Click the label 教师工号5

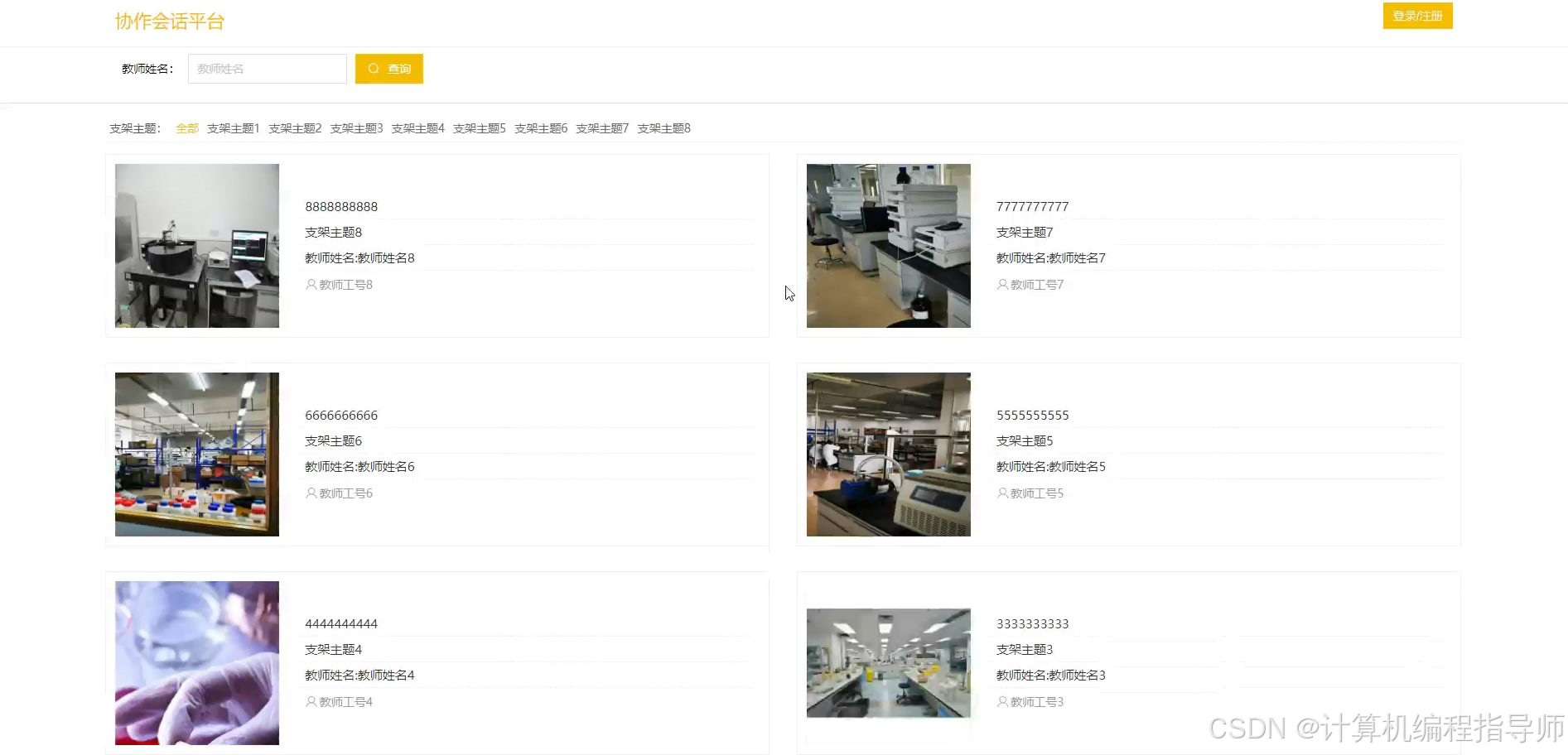point(1037,493)
